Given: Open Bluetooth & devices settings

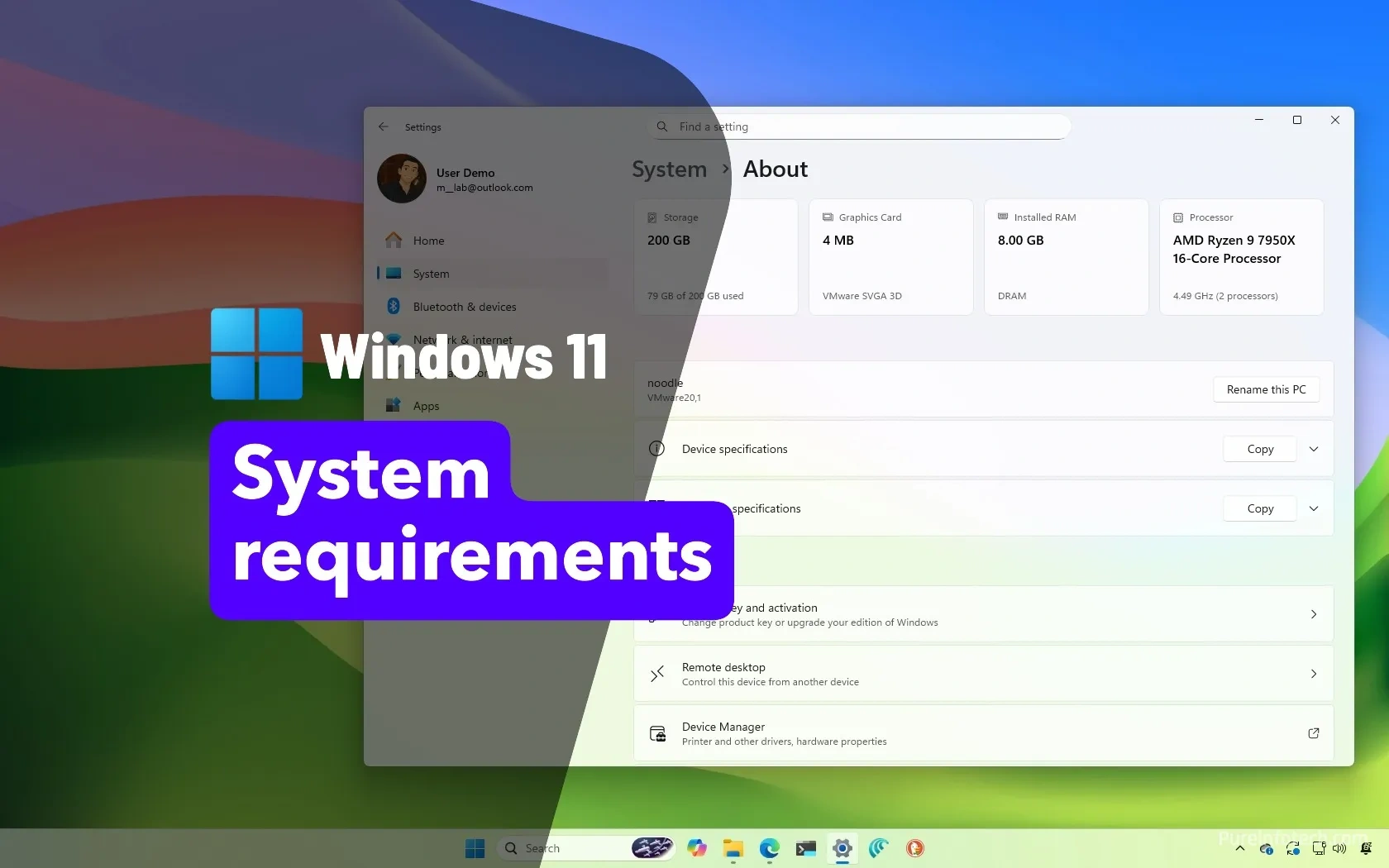Looking at the screenshot, I should [x=464, y=307].
